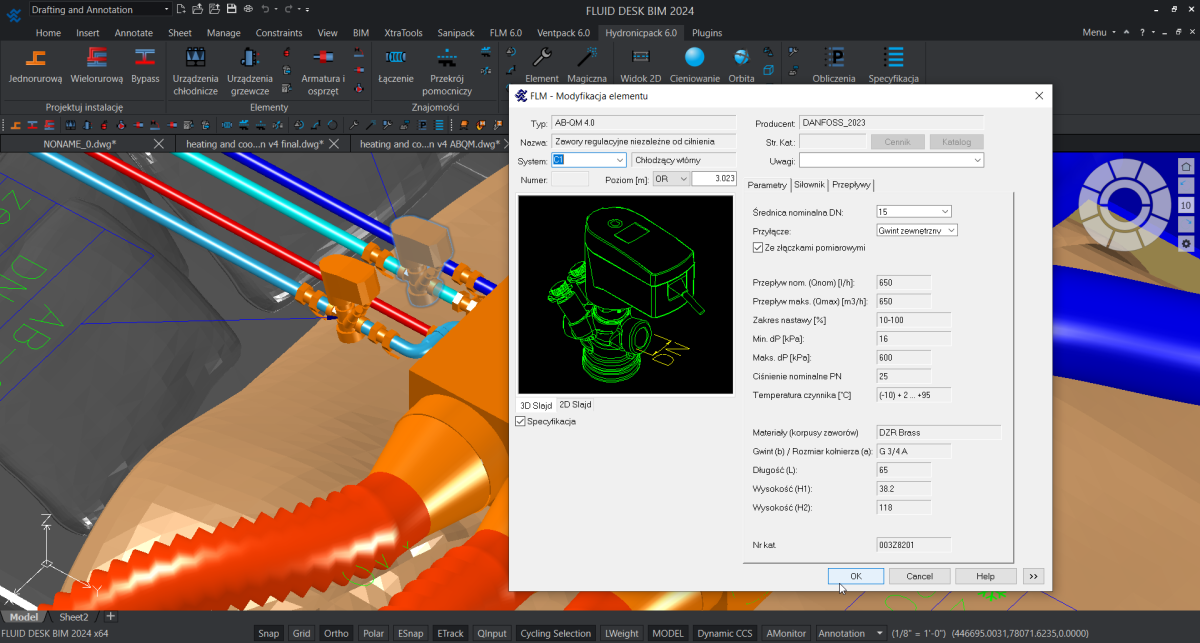Screen dimensions: 1200x643
Task: Click the Obliczenia calculations icon
Action: (x=833, y=58)
